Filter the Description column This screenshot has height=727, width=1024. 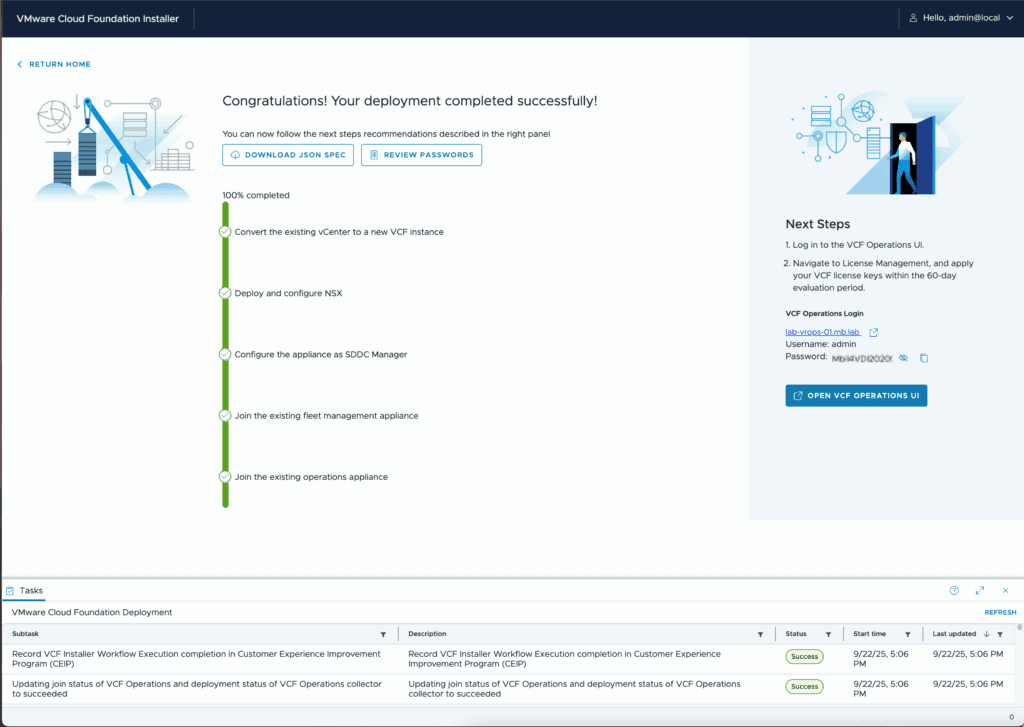pyautogui.click(x=760, y=634)
